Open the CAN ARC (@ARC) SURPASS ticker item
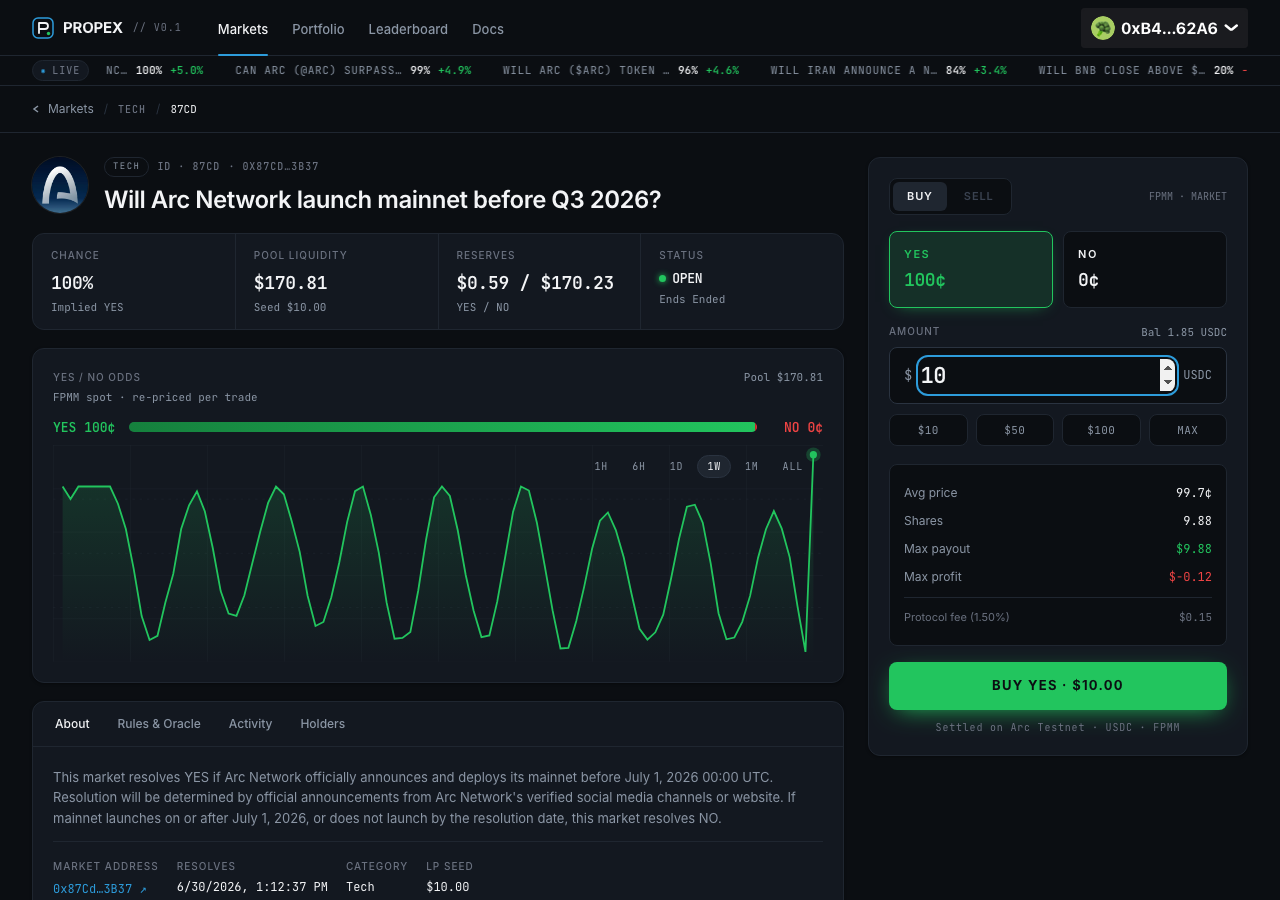Viewport: 1280px width, 900px height. [x=353, y=70]
